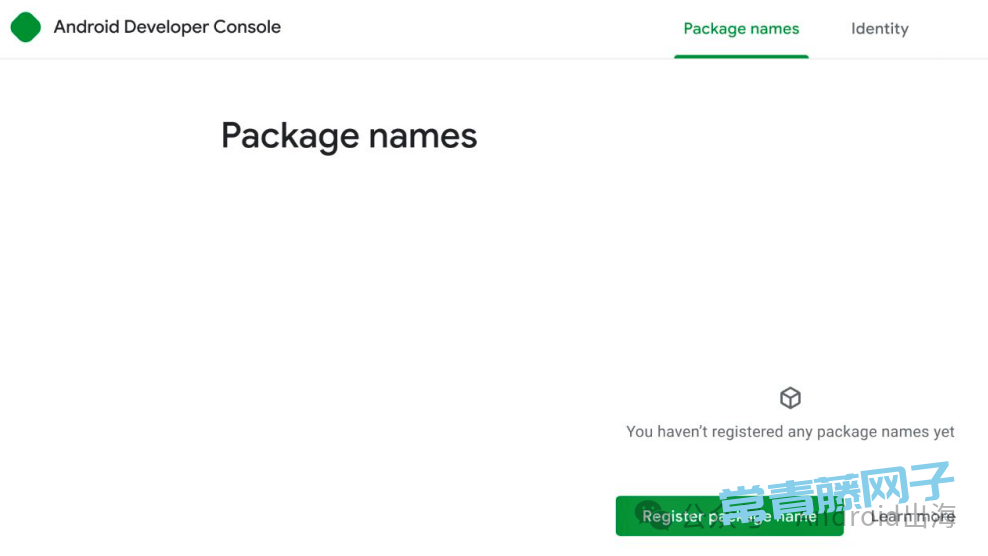Click the gray Android出海 watermark text
The height and width of the screenshot is (556, 988).
[876, 516]
